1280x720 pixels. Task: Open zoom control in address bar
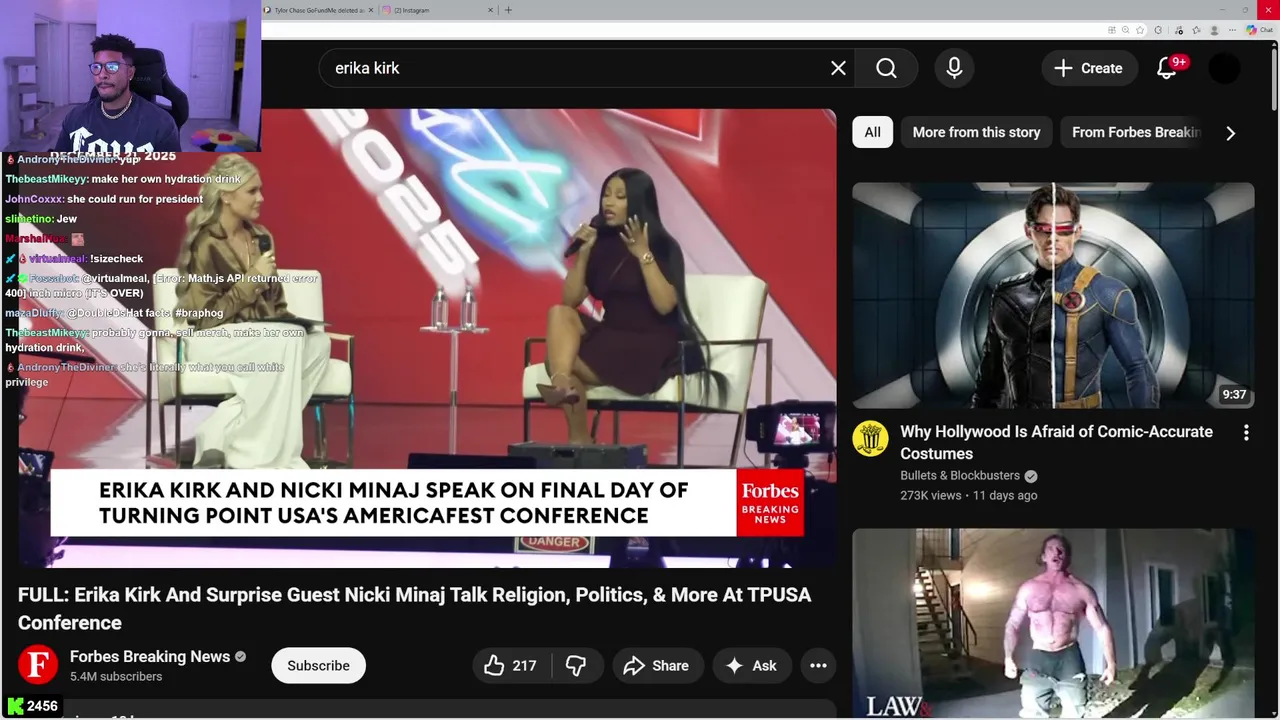(1125, 30)
